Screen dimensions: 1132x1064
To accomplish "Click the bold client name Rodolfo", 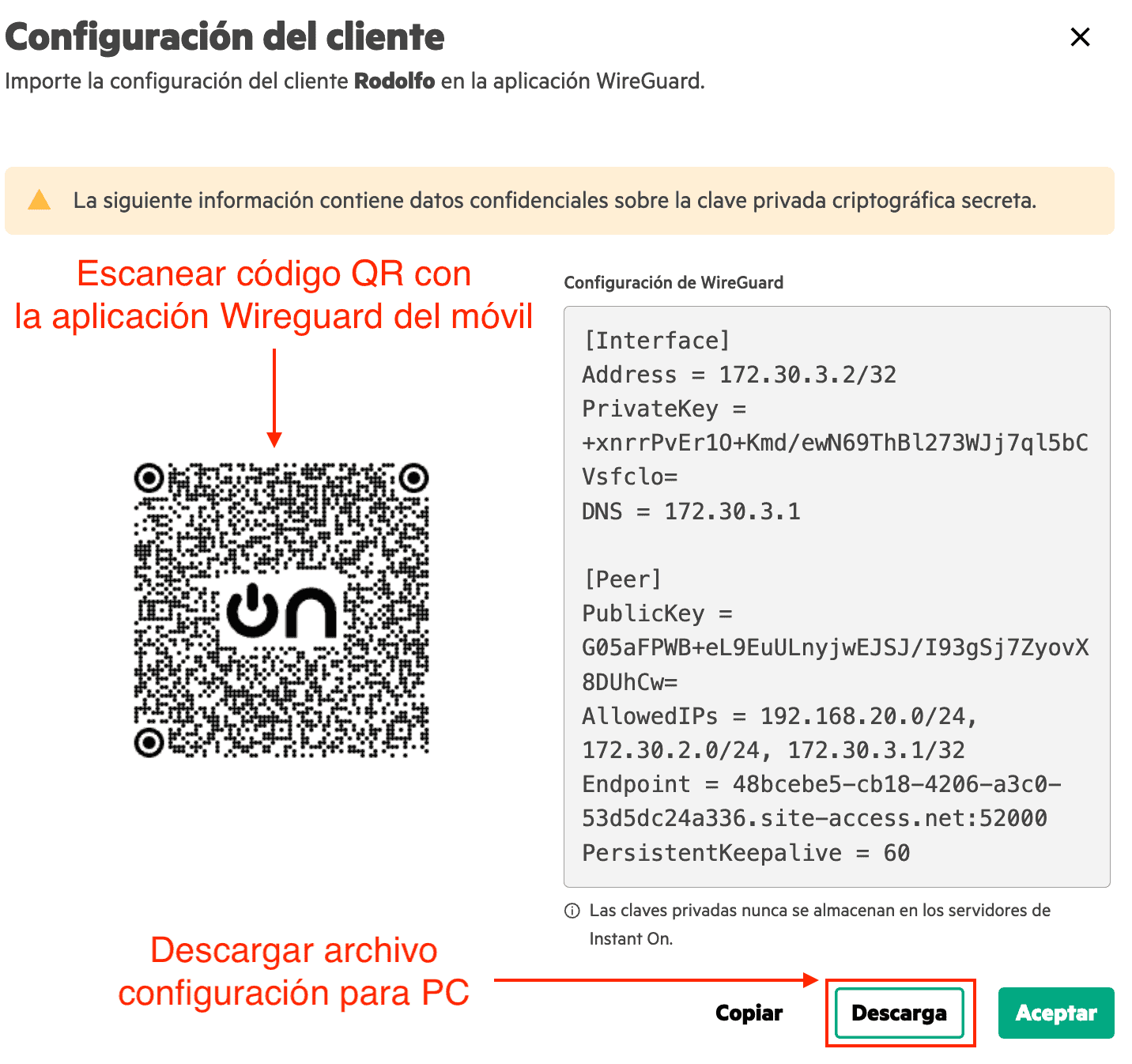I will 394,81.
